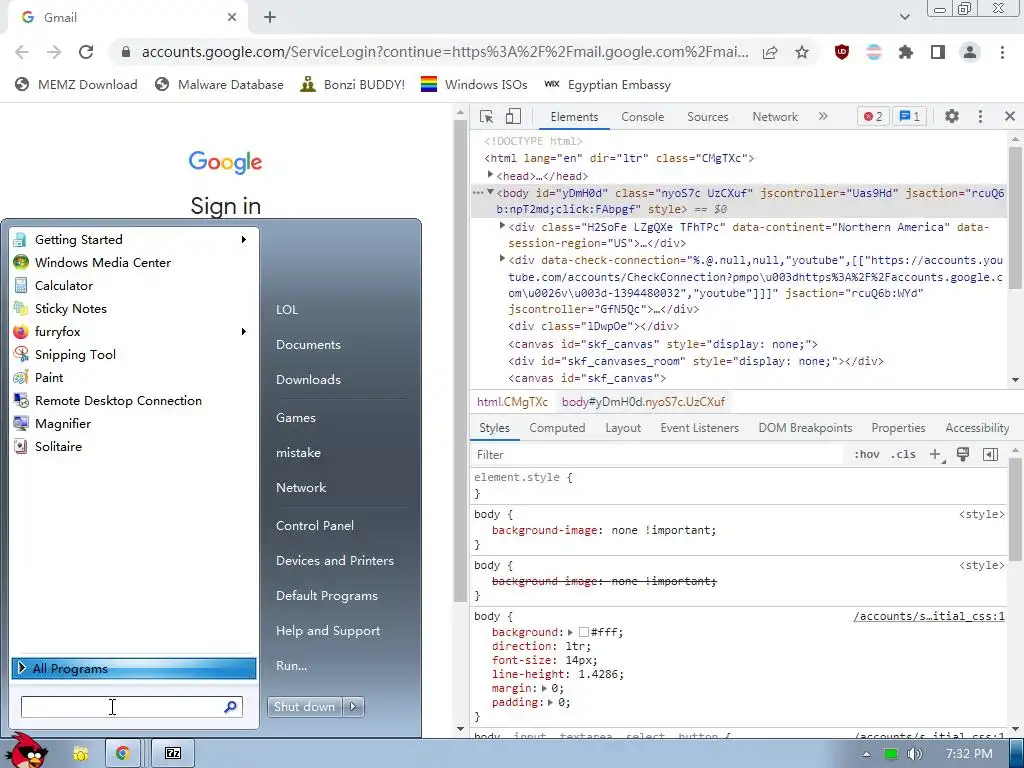The height and width of the screenshot is (768, 1024).
Task: Click the red errors counter badge
Action: (x=873, y=116)
